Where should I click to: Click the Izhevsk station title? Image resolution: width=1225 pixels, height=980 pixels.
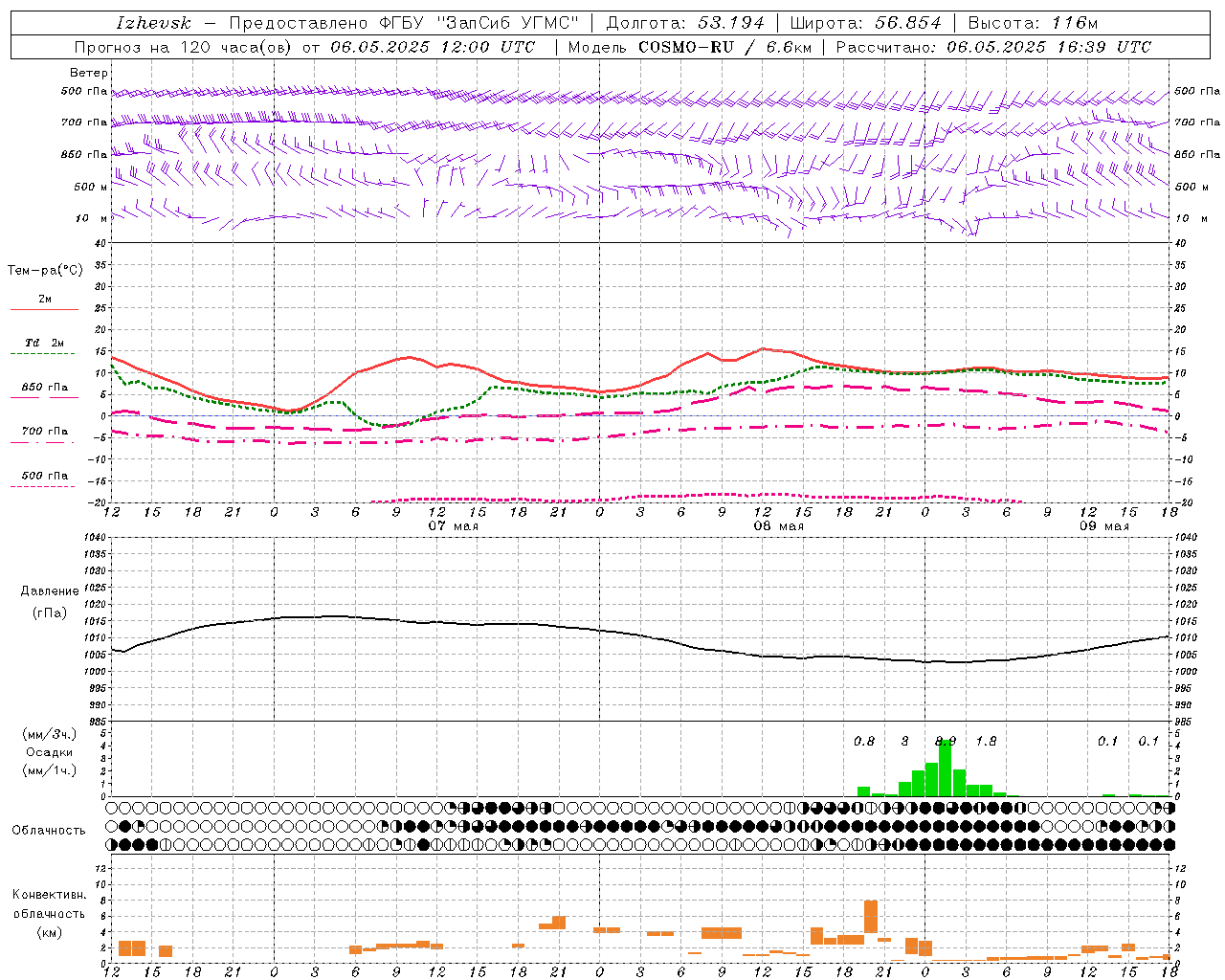coord(153,23)
